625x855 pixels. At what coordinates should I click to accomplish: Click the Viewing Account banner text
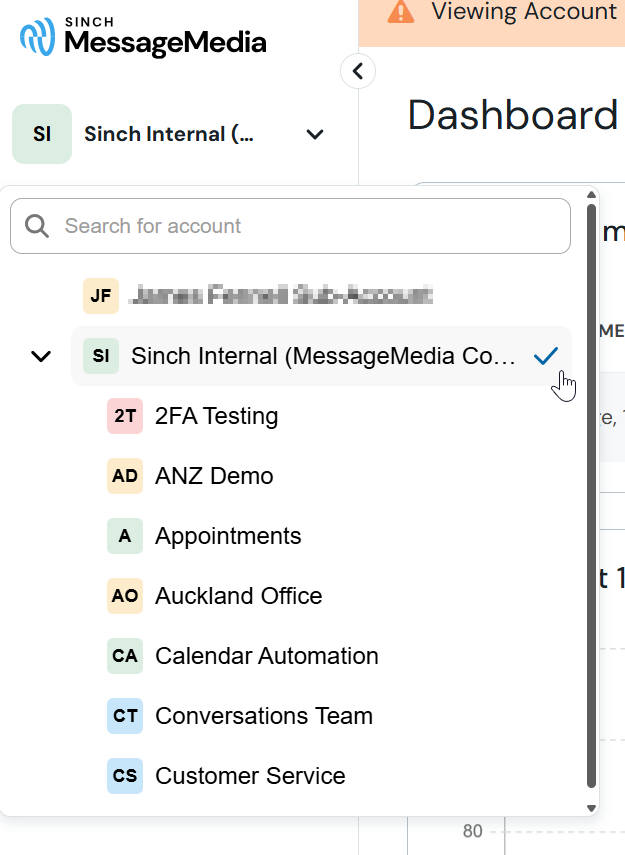524,11
